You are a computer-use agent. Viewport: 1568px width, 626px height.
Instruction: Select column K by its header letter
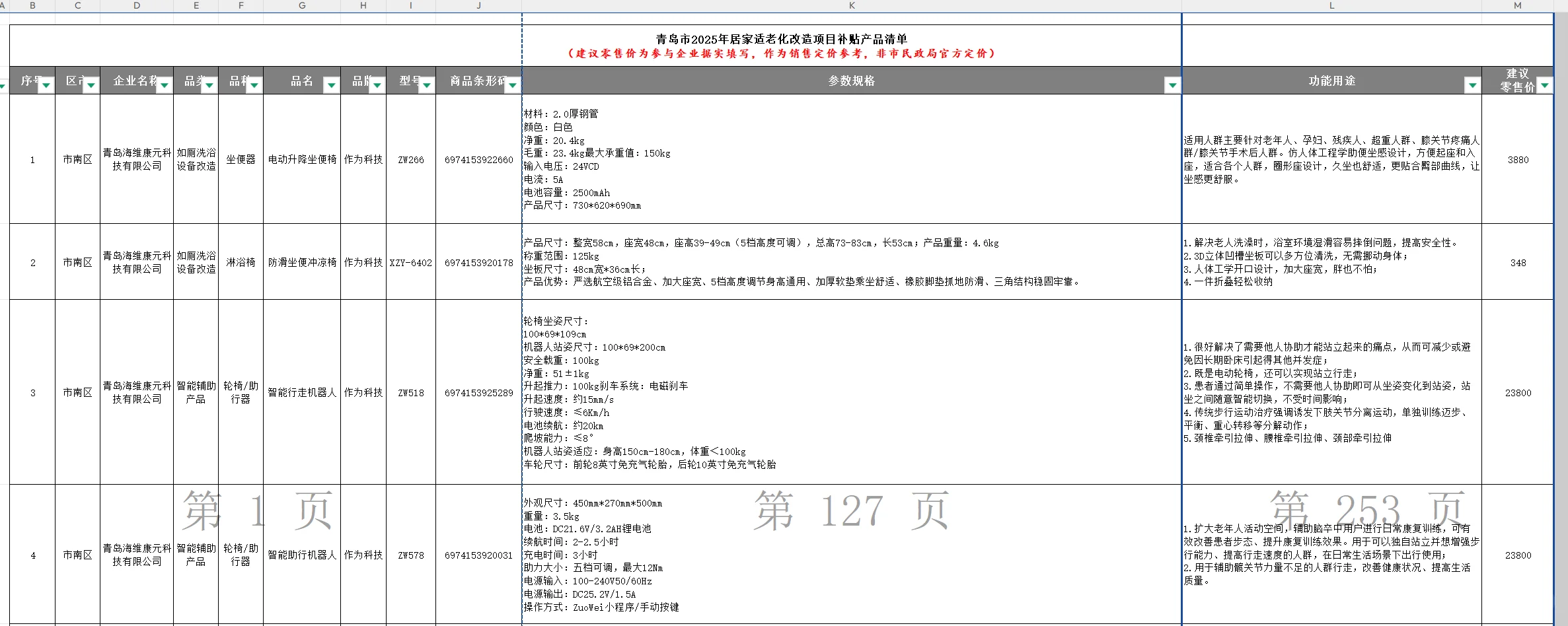click(x=852, y=5)
